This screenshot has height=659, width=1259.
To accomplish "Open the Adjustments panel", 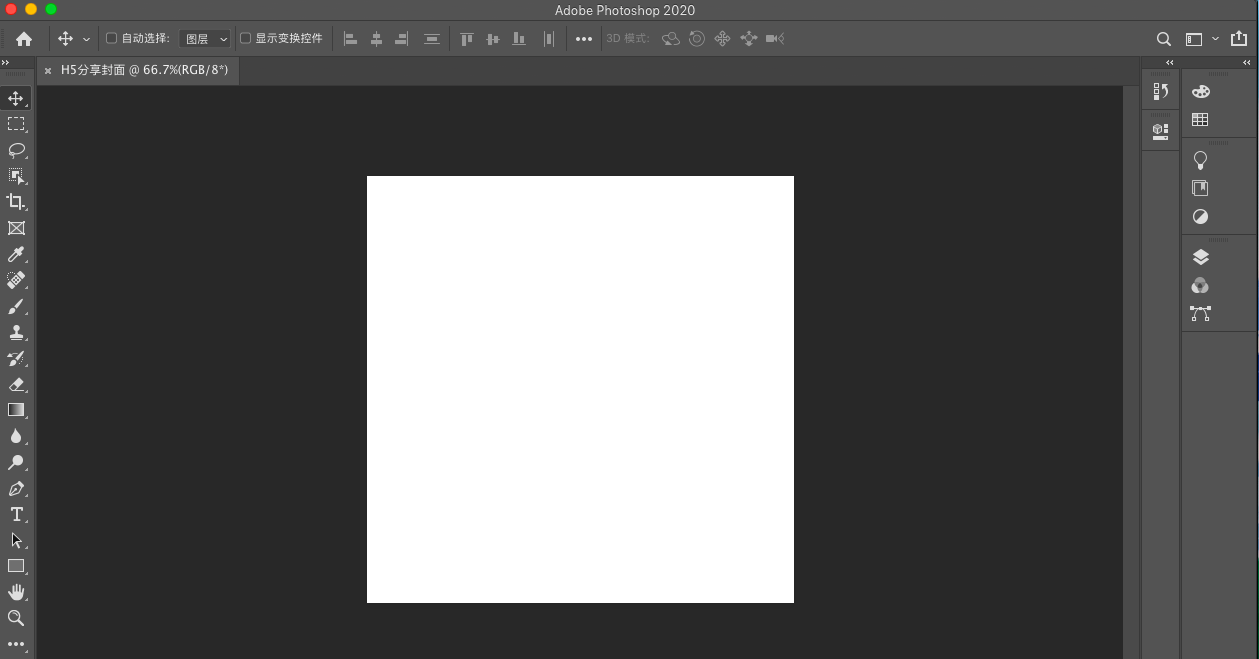I will point(1200,216).
